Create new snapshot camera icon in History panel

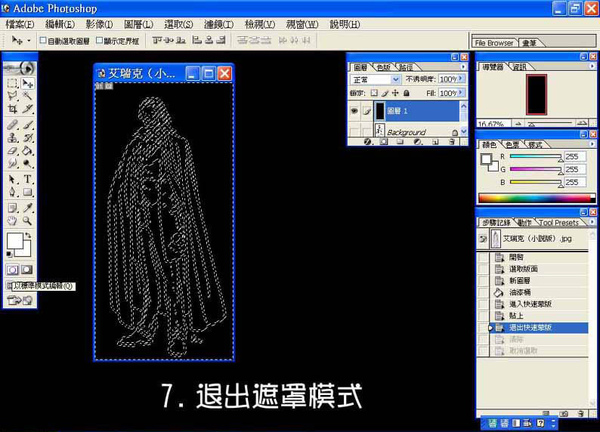(564, 414)
